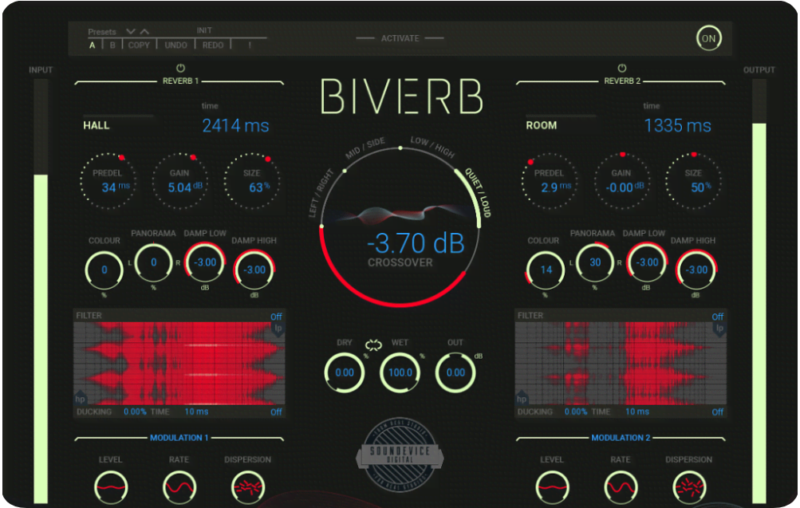Click Reverb 1 DAMP HIGH knob
This screenshot has width=800, height=508.
pyautogui.click(x=254, y=270)
